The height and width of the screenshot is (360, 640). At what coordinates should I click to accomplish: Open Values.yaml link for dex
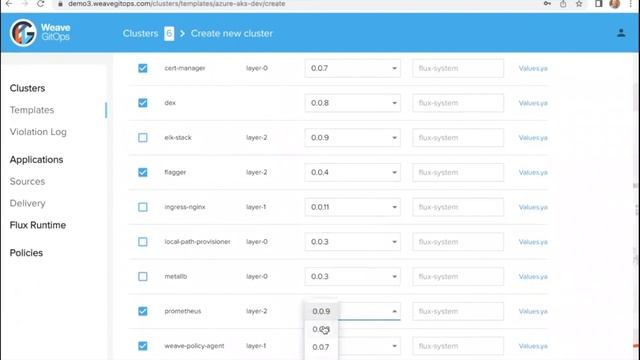pos(533,103)
